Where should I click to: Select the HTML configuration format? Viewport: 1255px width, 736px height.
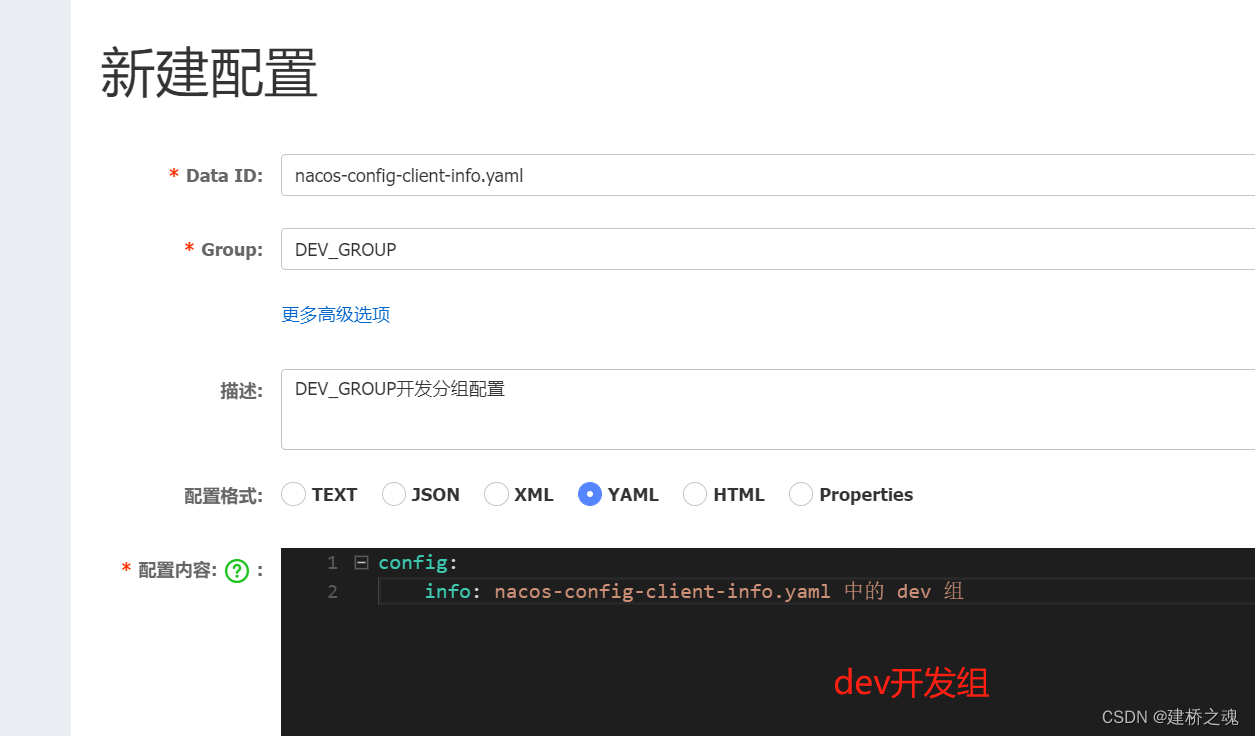[695, 494]
